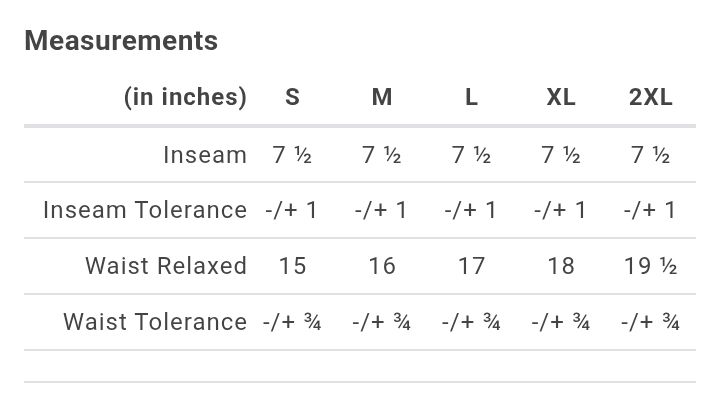Click the Measurements heading

point(121,41)
